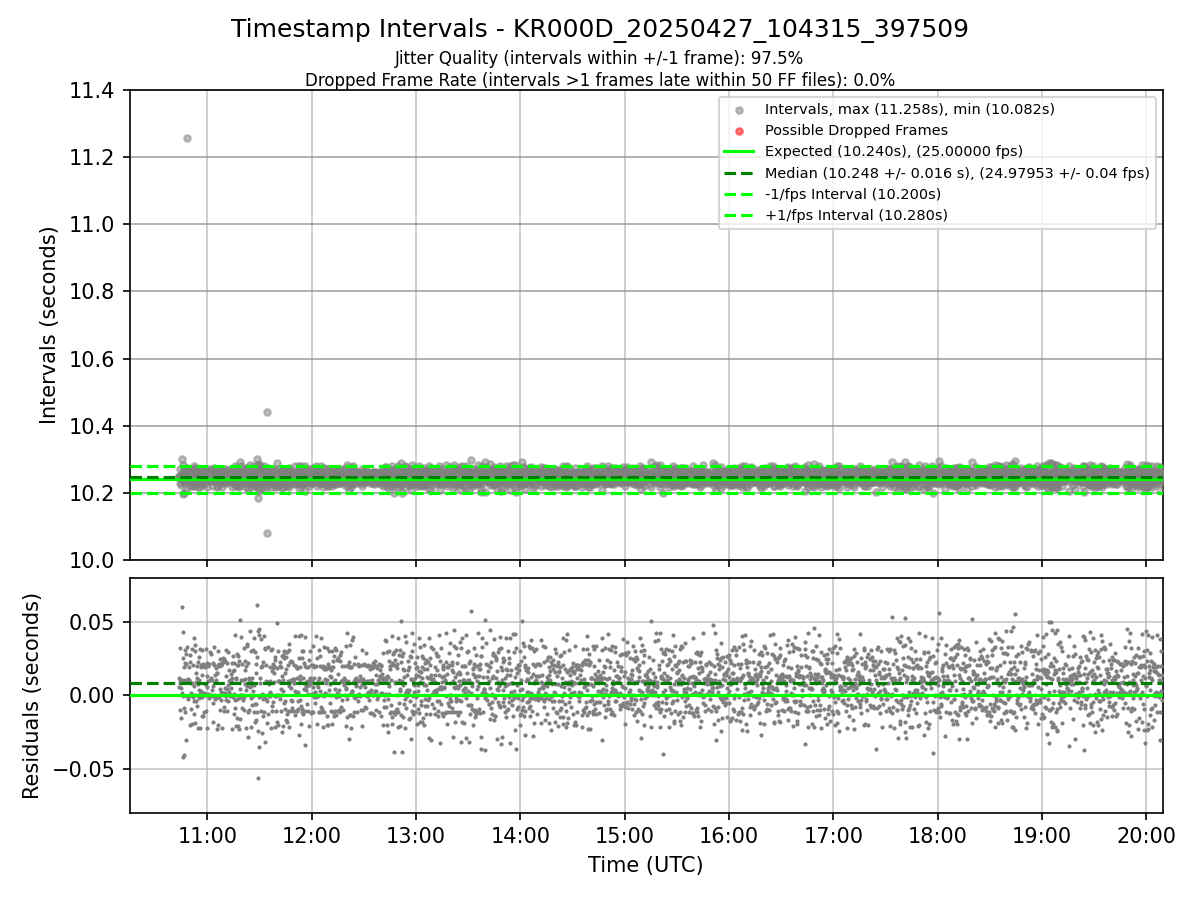Click the dark green dashed line sample for 'Median' in the legend
This screenshot has height=900, width=1200.
point(739,173)
